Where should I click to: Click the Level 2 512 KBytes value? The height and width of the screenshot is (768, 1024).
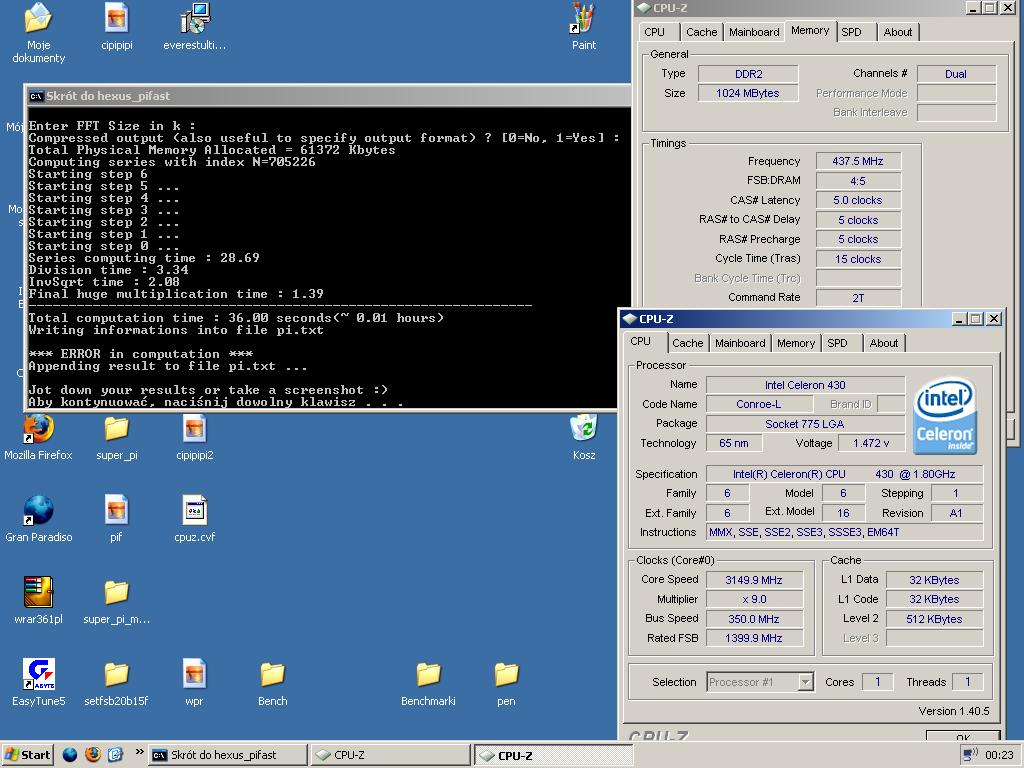click(934, 619)
